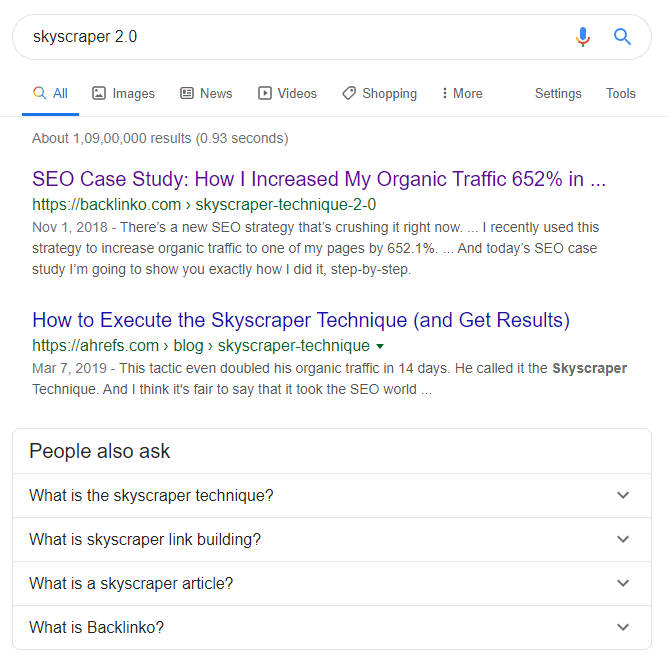The image size is (668, 651).
Task: Click the microphone voice search icon
Action: pos(583,37)
